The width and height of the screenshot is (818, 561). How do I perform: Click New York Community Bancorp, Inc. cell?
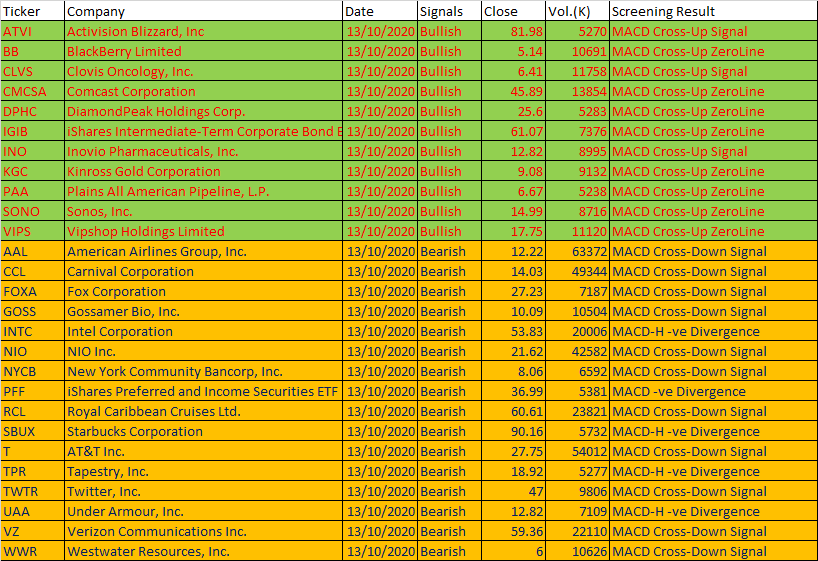coord(203,372)
